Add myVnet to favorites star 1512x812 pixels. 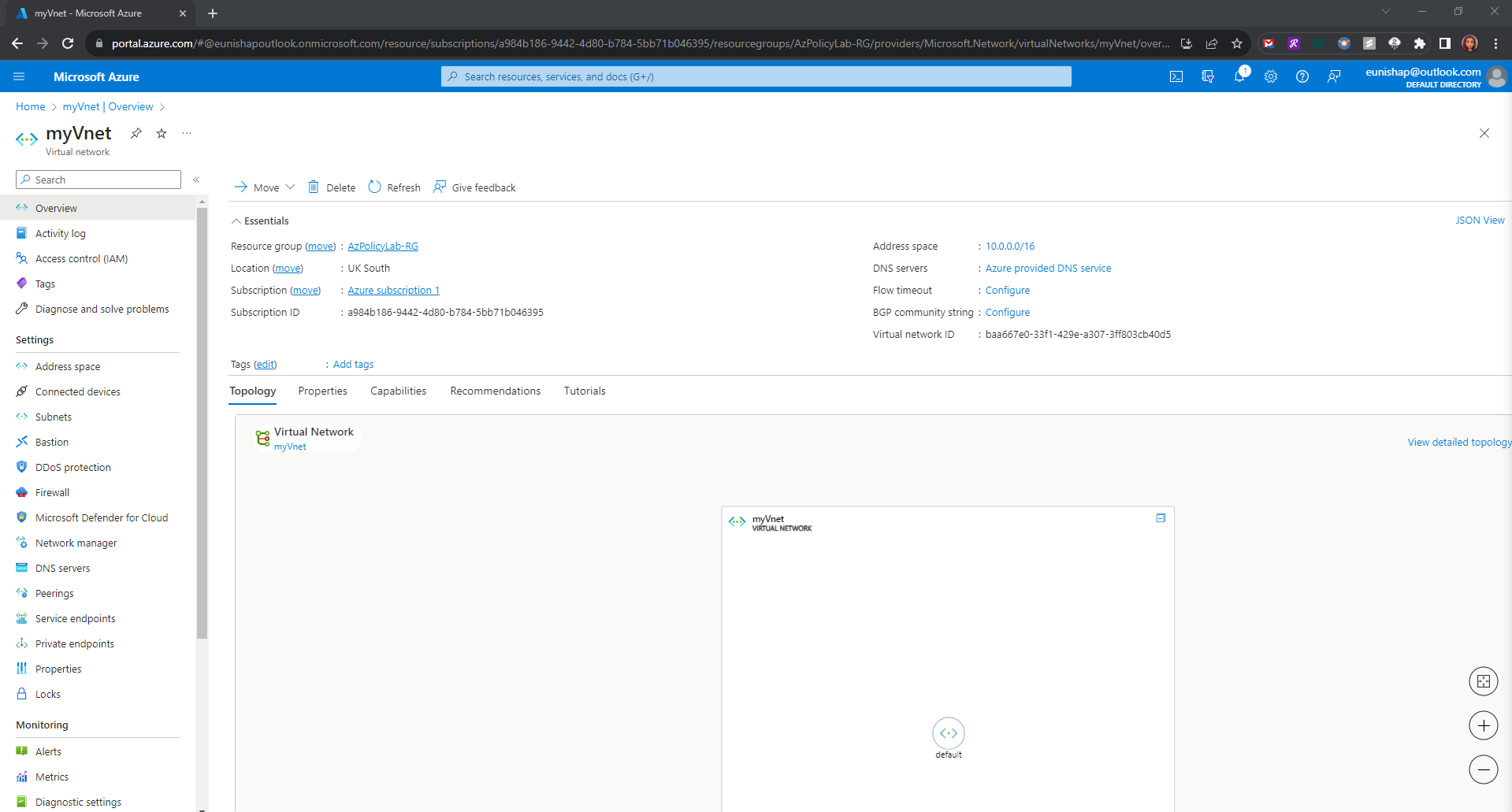(162, 133)
